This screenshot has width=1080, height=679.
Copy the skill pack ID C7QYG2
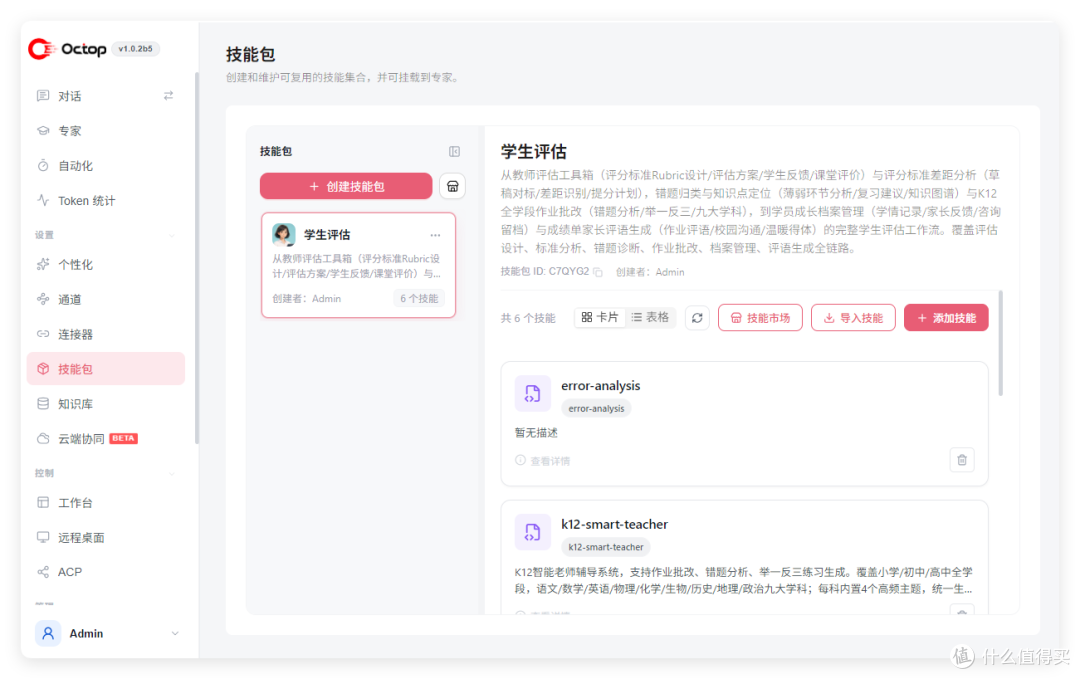point(598,273)
